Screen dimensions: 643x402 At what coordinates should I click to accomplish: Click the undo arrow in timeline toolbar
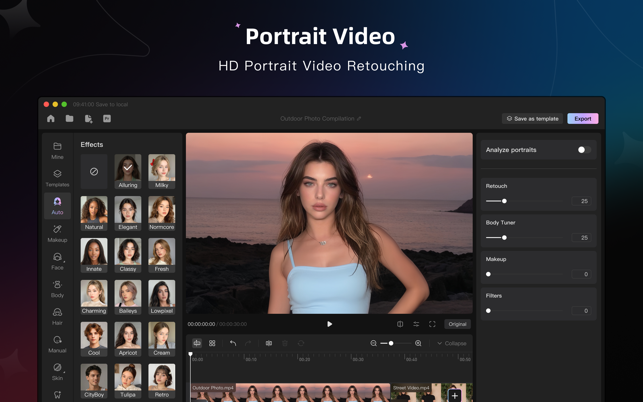pos(233,343)
